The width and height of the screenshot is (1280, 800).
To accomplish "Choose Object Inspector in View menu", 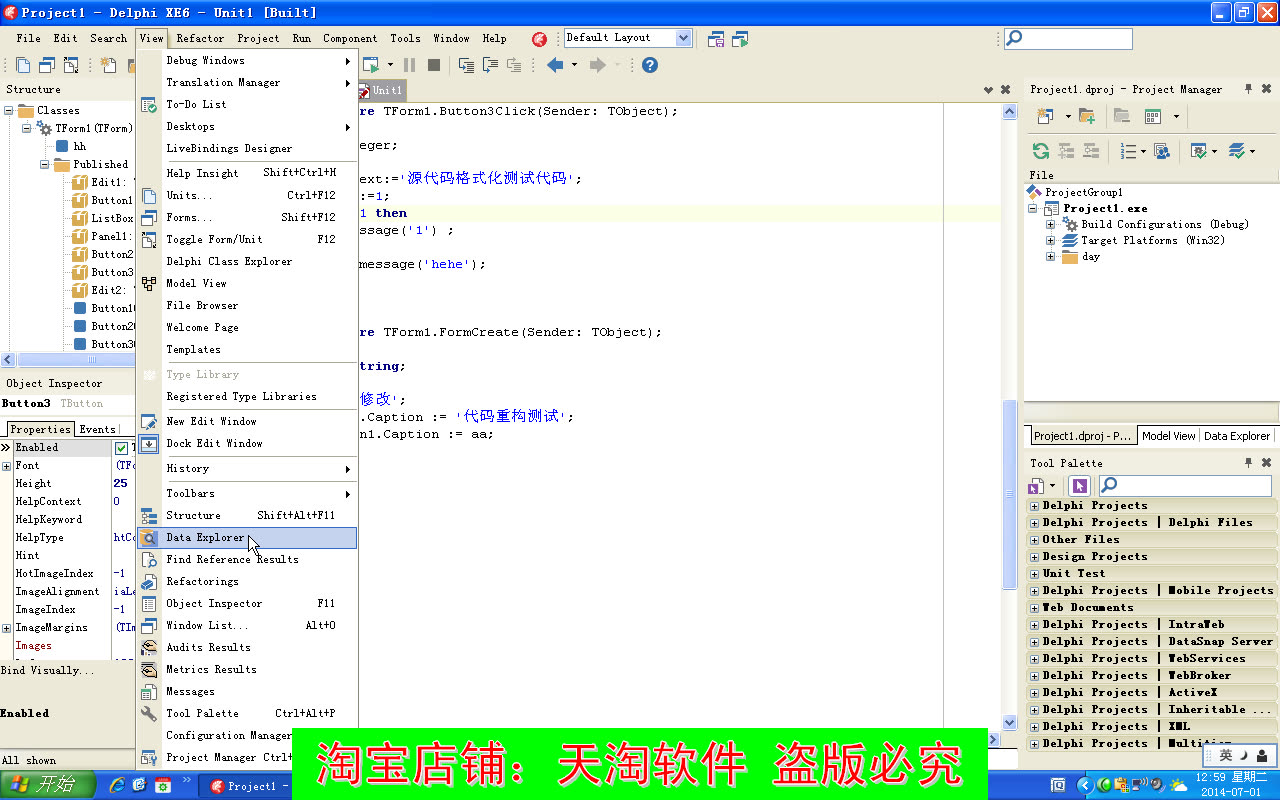I will coord(247,604).
